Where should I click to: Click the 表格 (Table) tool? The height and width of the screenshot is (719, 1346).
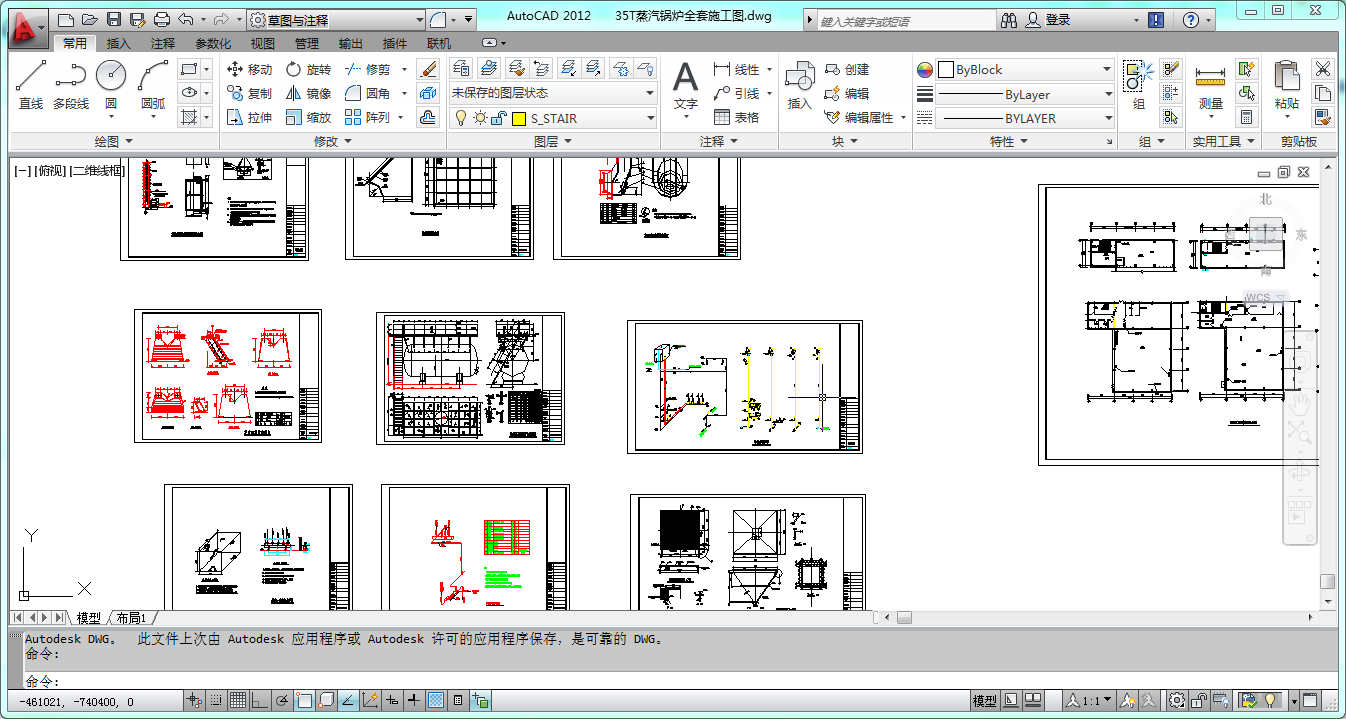pyautogui.click(x=736, y=117)
